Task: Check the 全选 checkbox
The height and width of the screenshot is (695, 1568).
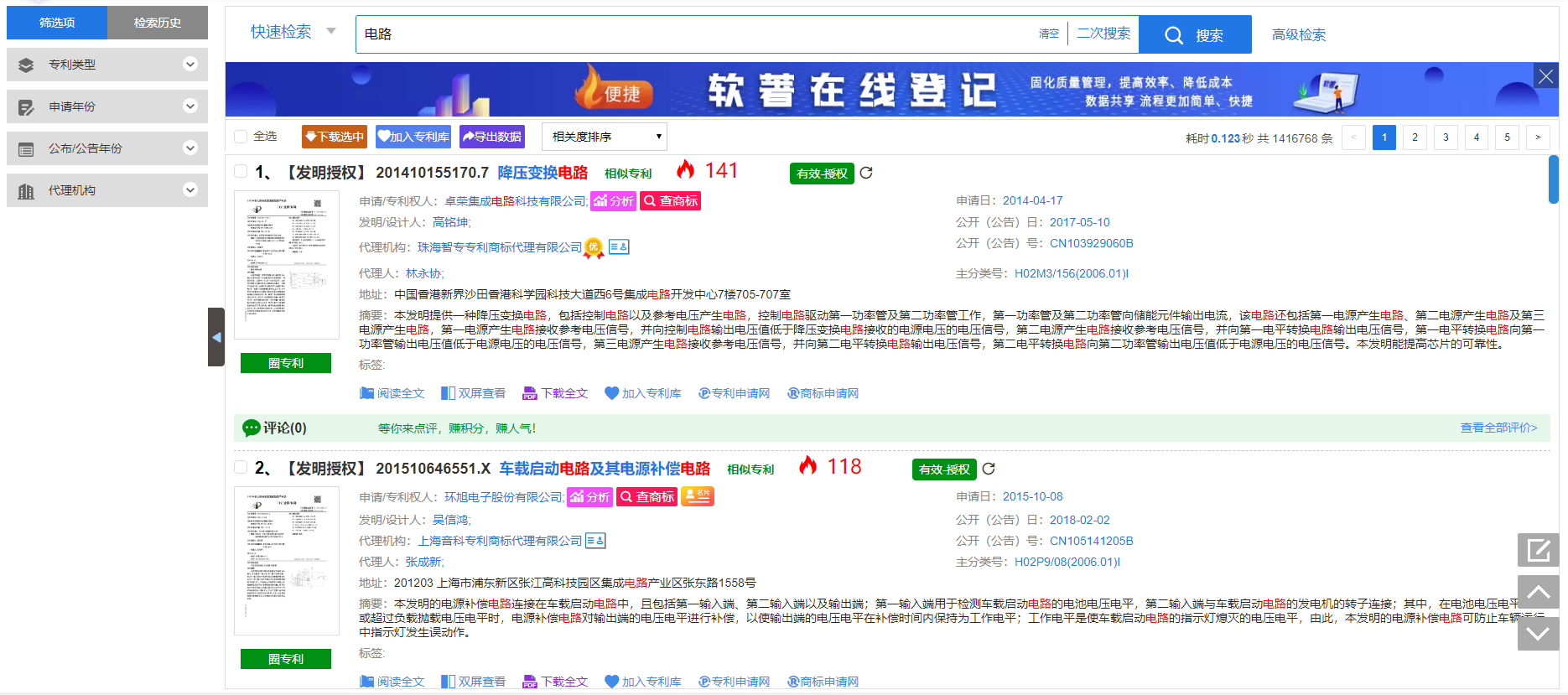Action: pyautogui.click(x=241, y=137)
